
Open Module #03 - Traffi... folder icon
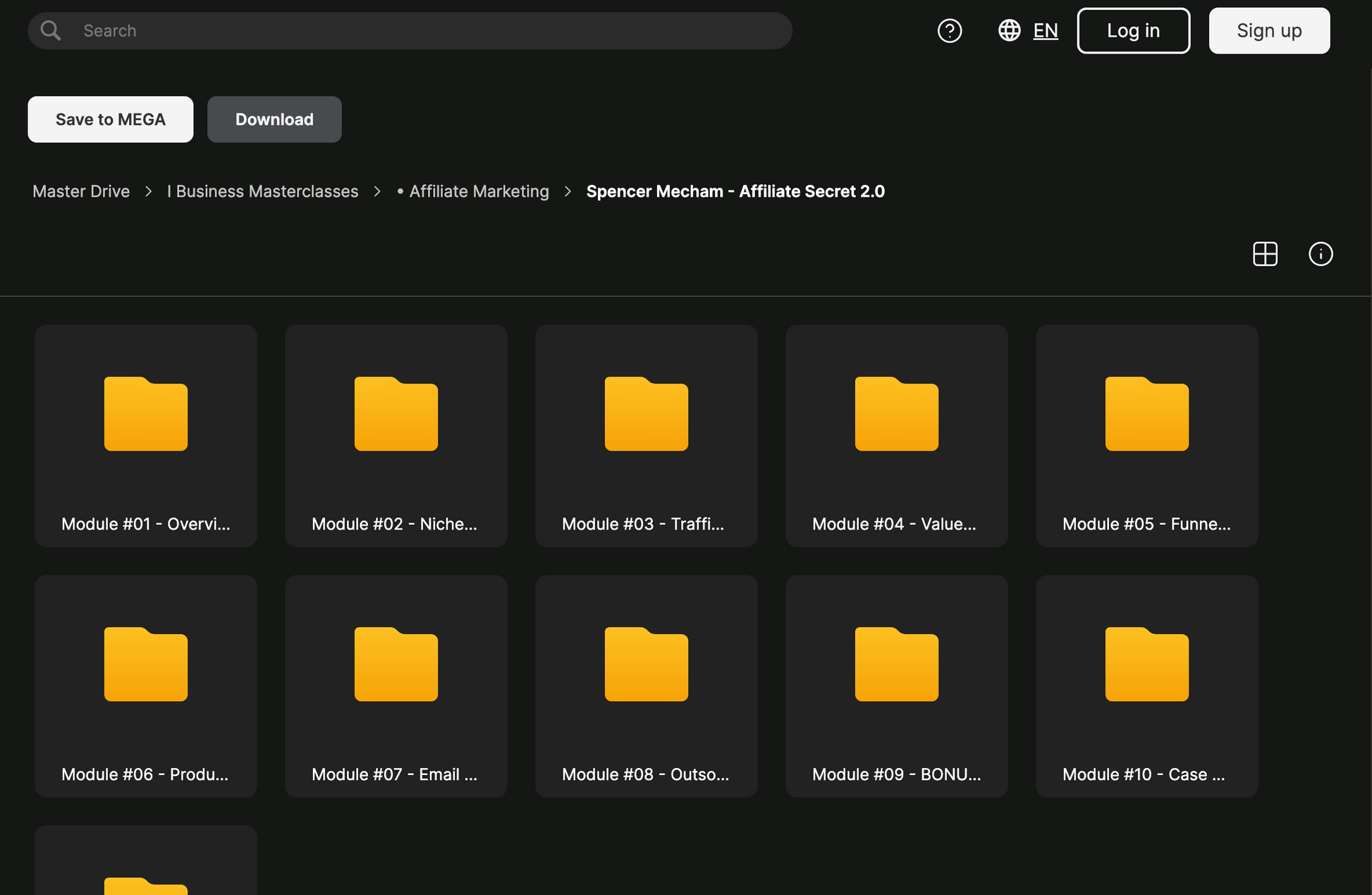[647, 413]
